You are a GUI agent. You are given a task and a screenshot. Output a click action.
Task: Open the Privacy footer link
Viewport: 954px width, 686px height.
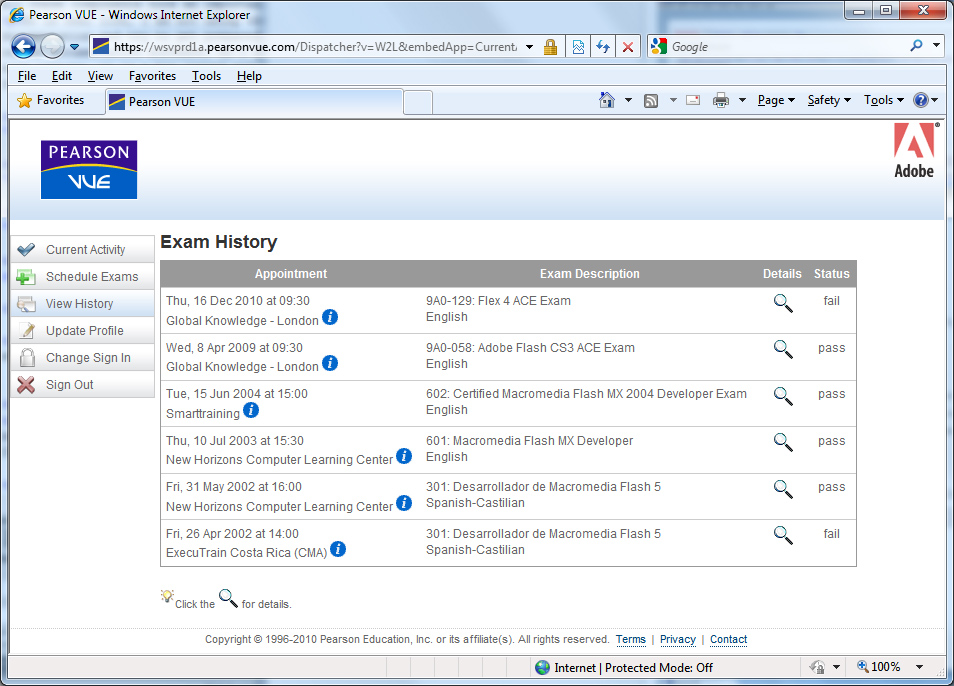(x=677, y=640)
